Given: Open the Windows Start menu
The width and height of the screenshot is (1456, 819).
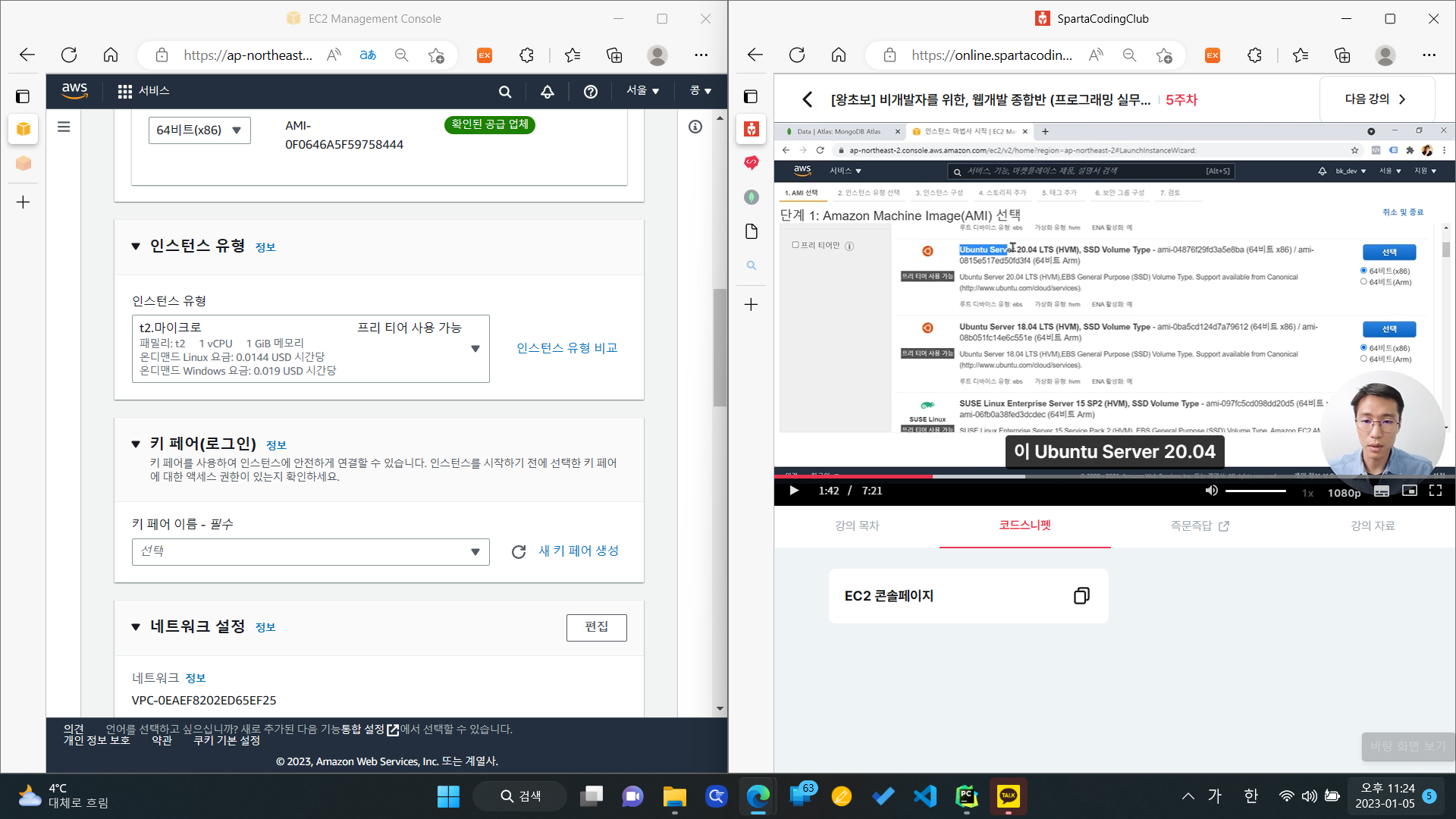Looking at the screenshot, I should (x=448, y=796).
